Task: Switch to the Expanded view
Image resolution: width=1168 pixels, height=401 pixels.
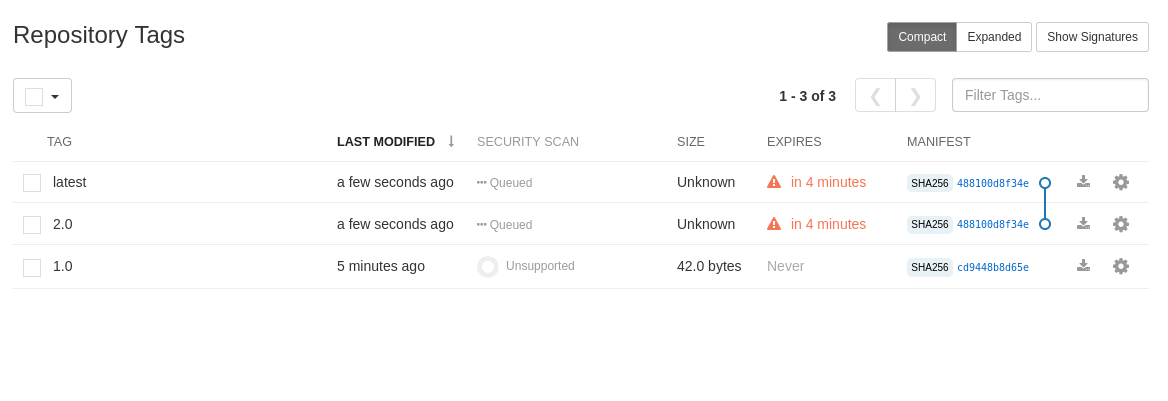Action: [x=994, y=37]
